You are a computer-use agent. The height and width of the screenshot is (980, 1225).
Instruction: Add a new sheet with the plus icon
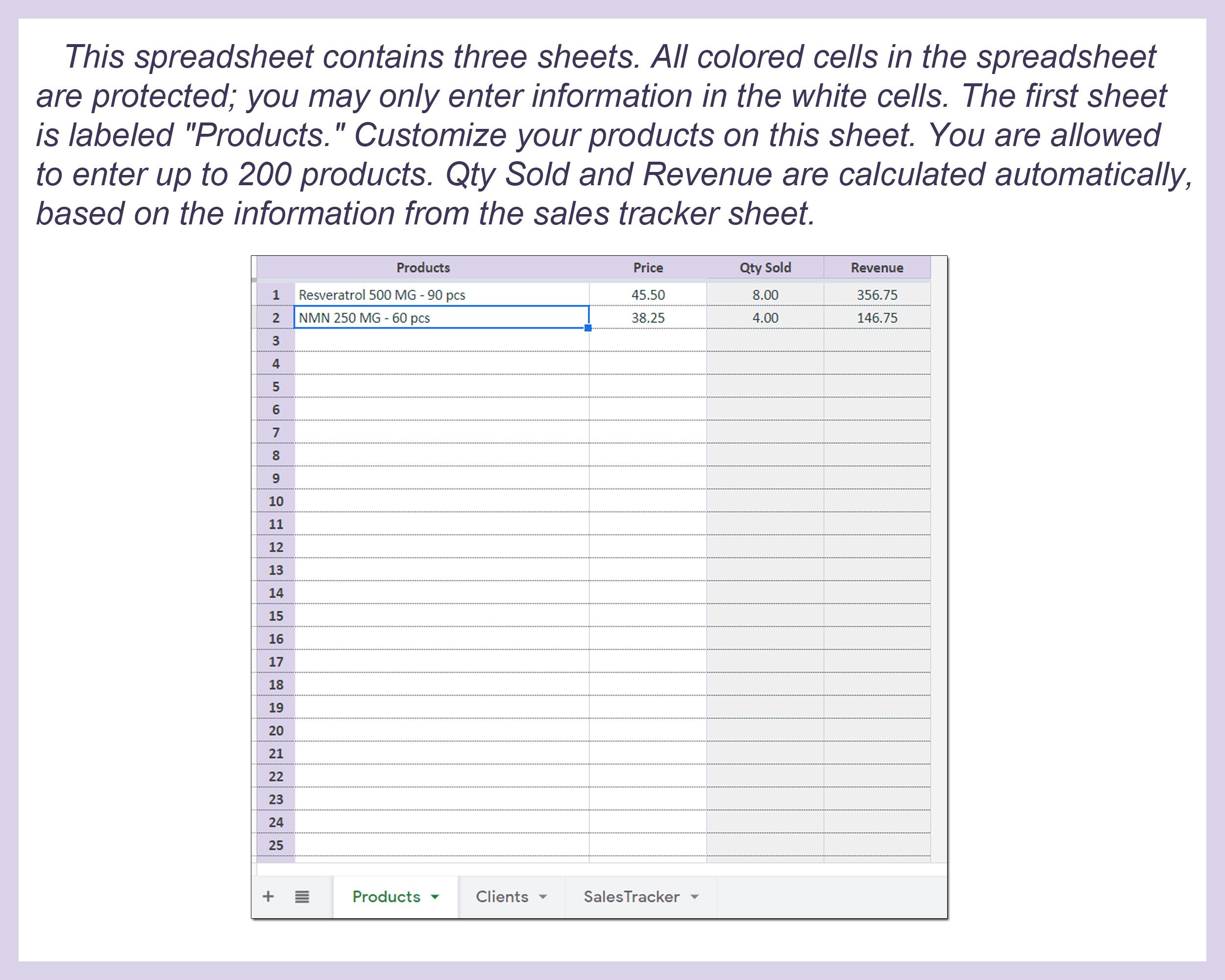(x=268, y=896)
